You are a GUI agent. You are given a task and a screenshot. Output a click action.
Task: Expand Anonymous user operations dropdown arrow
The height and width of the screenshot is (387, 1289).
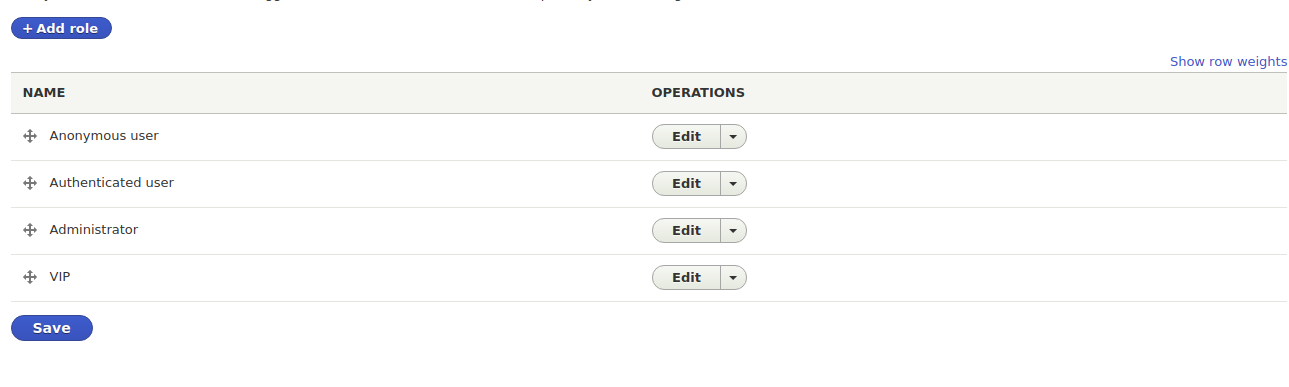[x=733, y=137]
